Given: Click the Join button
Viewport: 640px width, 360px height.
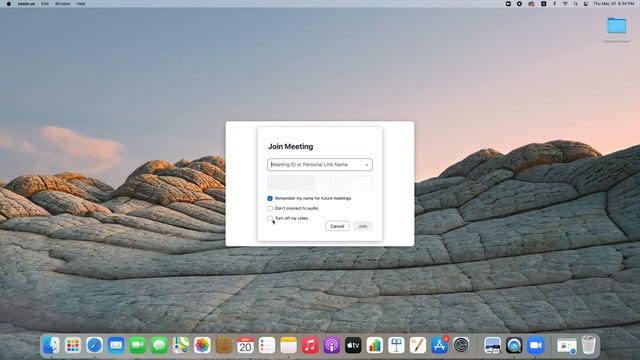Looking at the screenshot, I should click(362, 226).
